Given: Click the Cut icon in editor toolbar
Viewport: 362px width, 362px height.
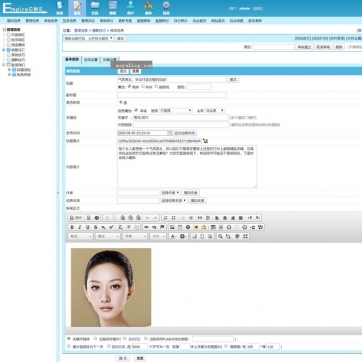Looking at the screenshot, I should (x=107, y=218).
